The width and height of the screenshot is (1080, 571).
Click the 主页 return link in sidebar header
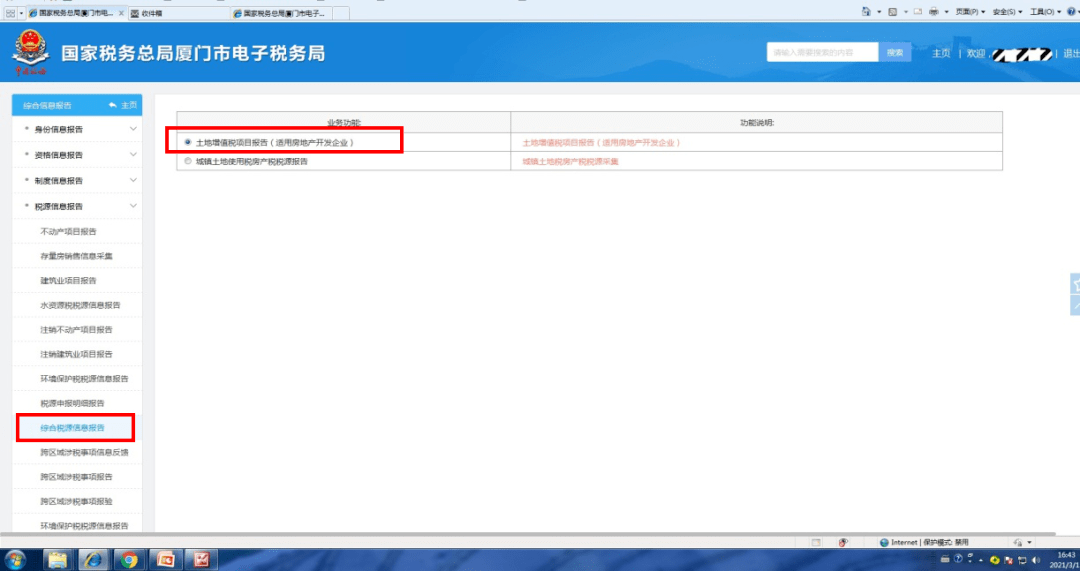pyautogui.click(x=123, y=105)
